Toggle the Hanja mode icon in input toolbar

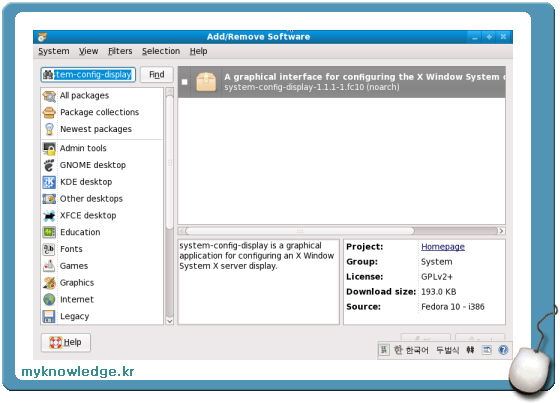(x=471, y=350)
